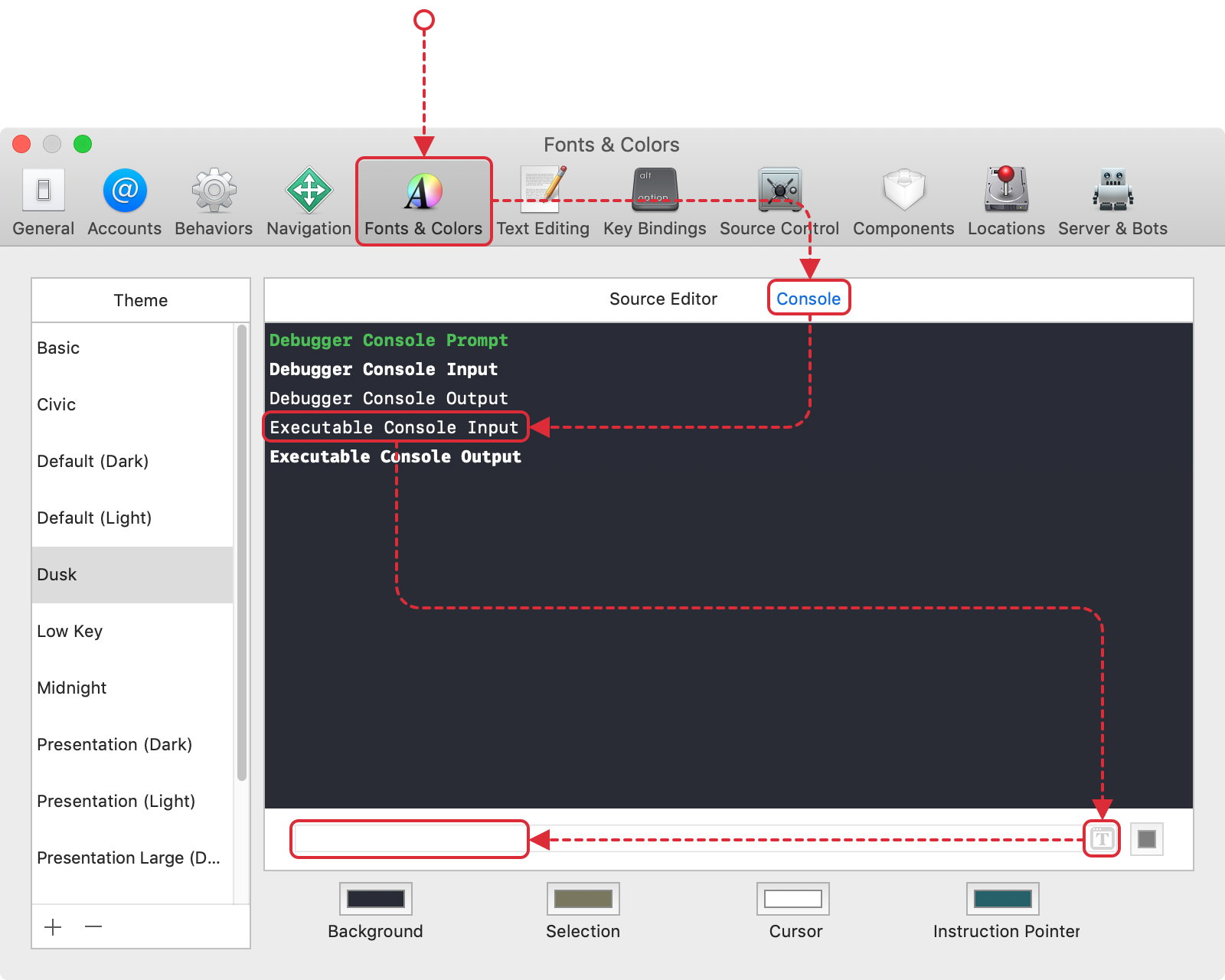
Task: Close the preferences window
Action: [x=21, y=144]
